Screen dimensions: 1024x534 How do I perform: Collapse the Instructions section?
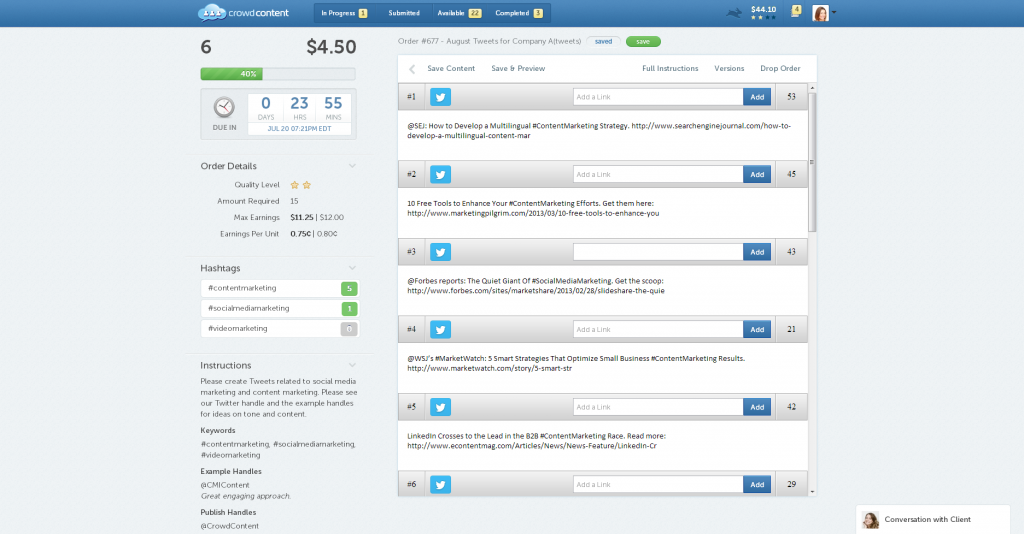click(352, 365)
